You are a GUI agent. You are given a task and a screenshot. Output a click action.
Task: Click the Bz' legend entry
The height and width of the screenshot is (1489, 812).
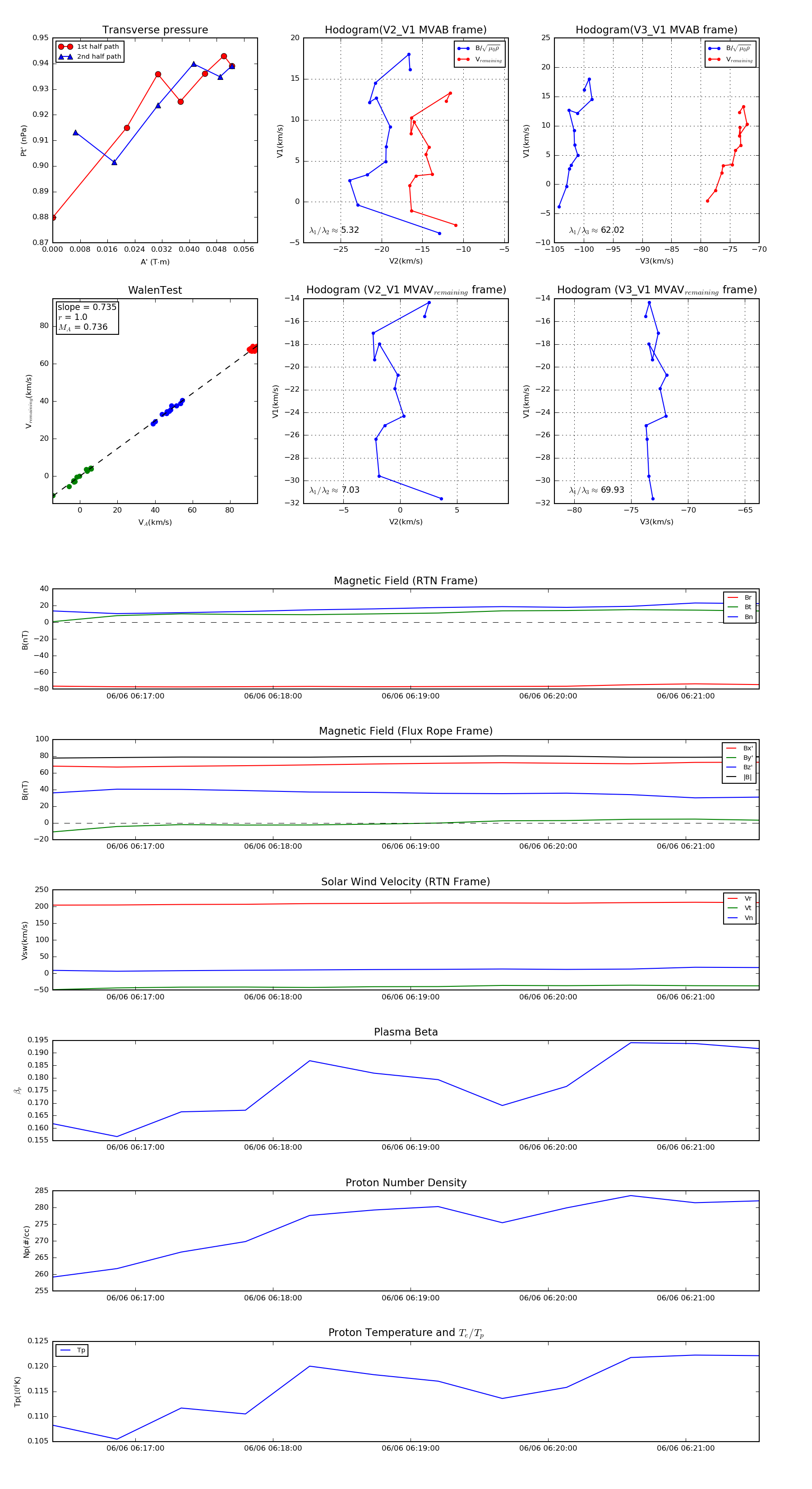[739, 767]
